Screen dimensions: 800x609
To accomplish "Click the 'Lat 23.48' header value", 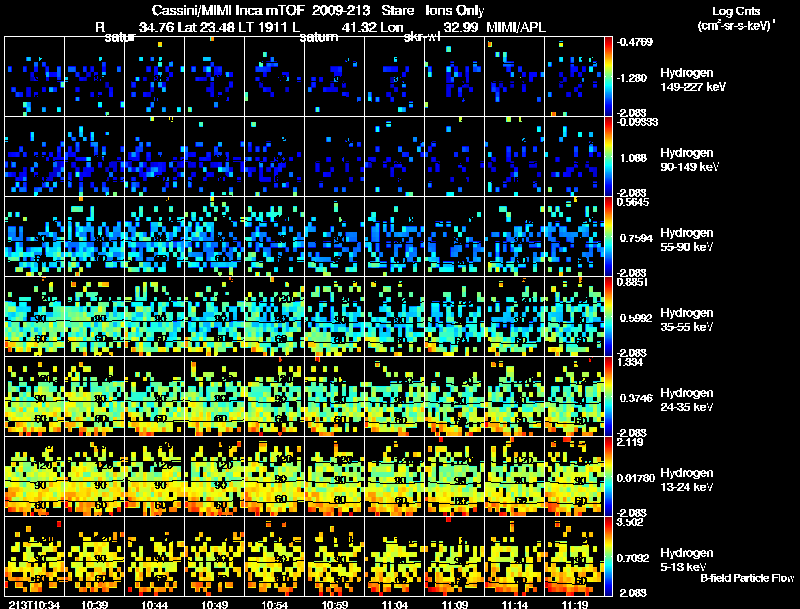I will coord(208,27).
